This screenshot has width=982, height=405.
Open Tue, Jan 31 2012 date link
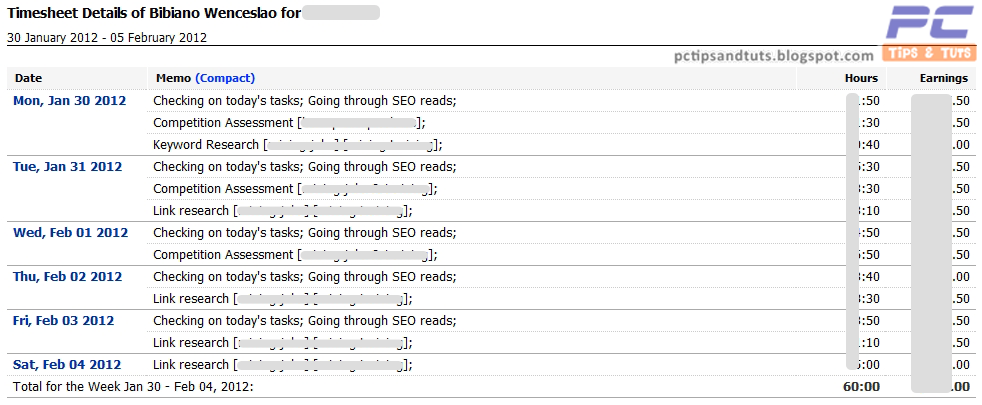coord(68,167)
